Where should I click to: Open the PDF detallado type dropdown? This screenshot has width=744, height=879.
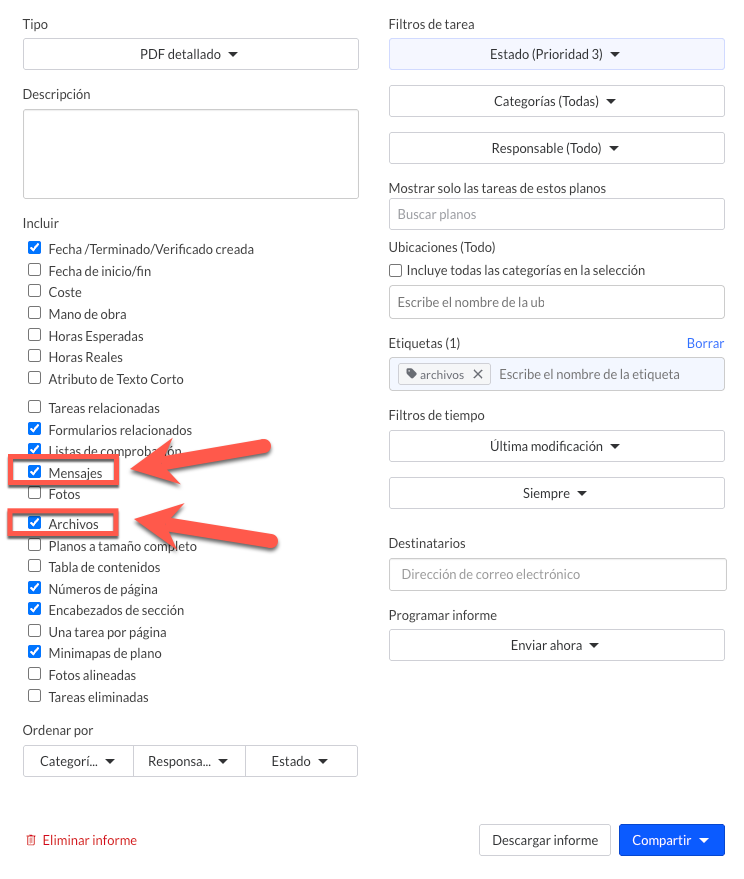click(191, 54)
